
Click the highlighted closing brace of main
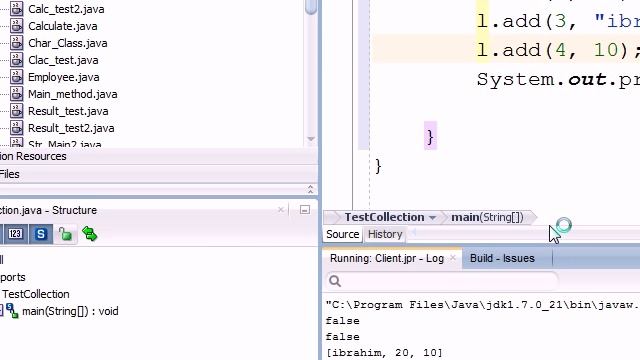coord(430,136)
